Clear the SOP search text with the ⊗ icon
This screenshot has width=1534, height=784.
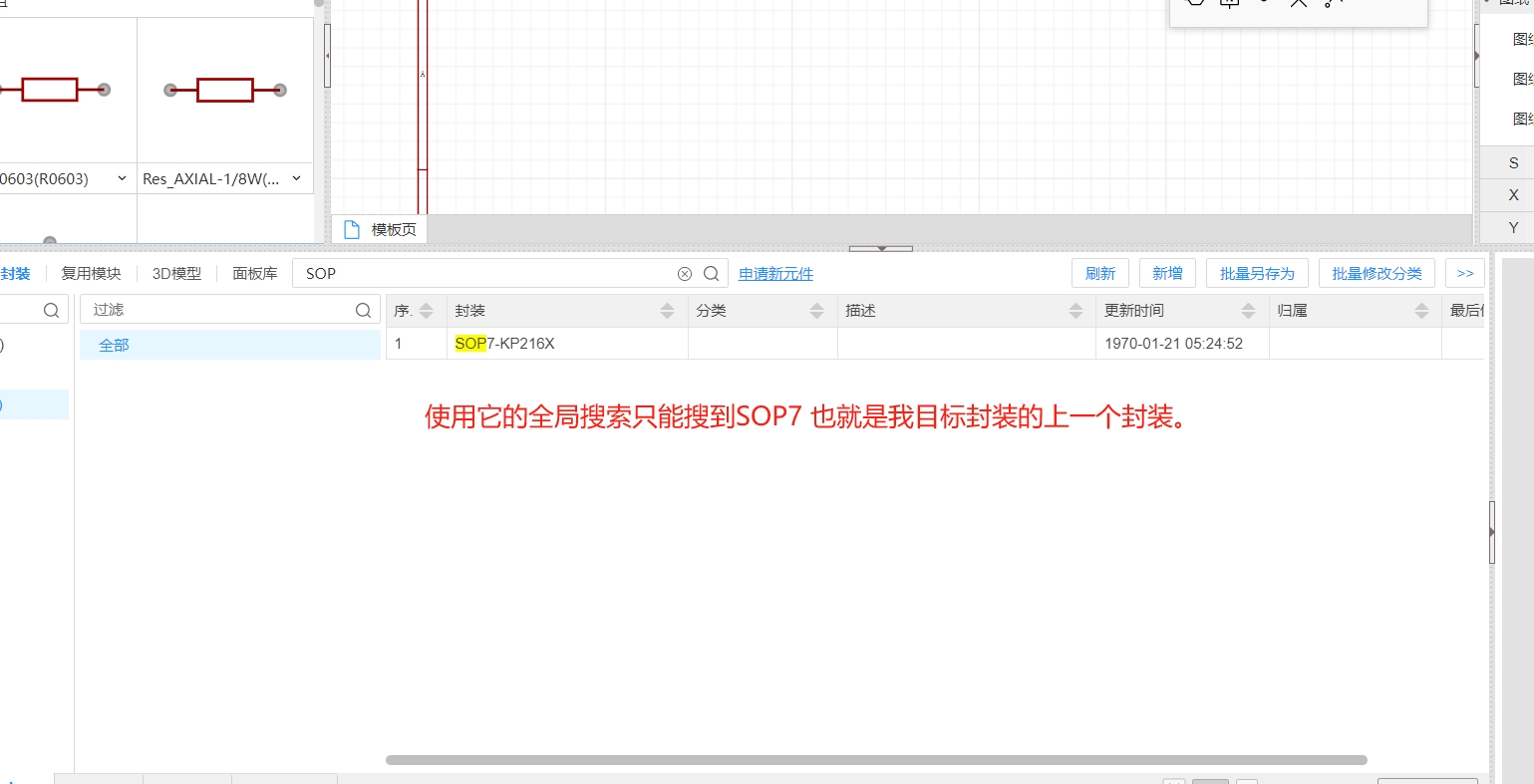[685, 273]
